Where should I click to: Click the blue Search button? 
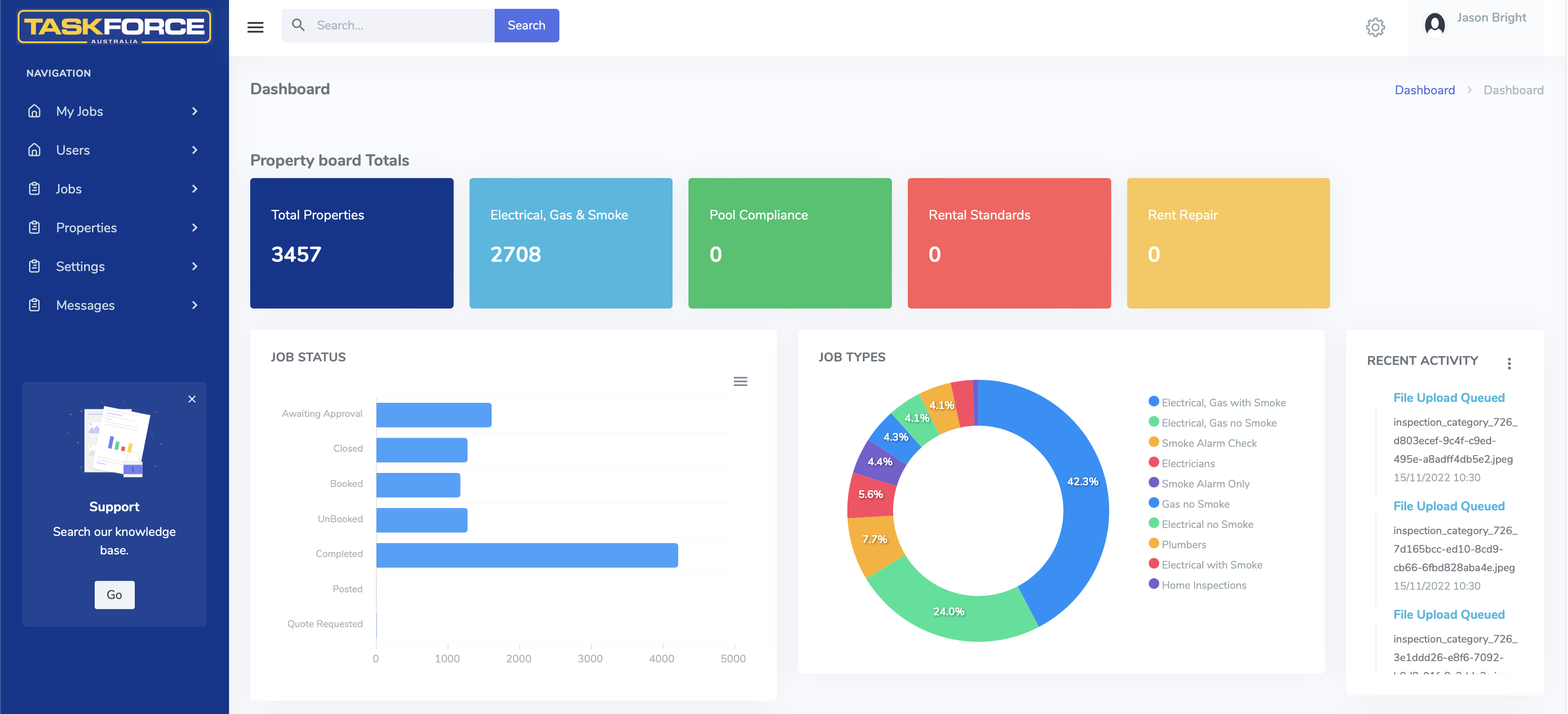[x=526, y=25]
